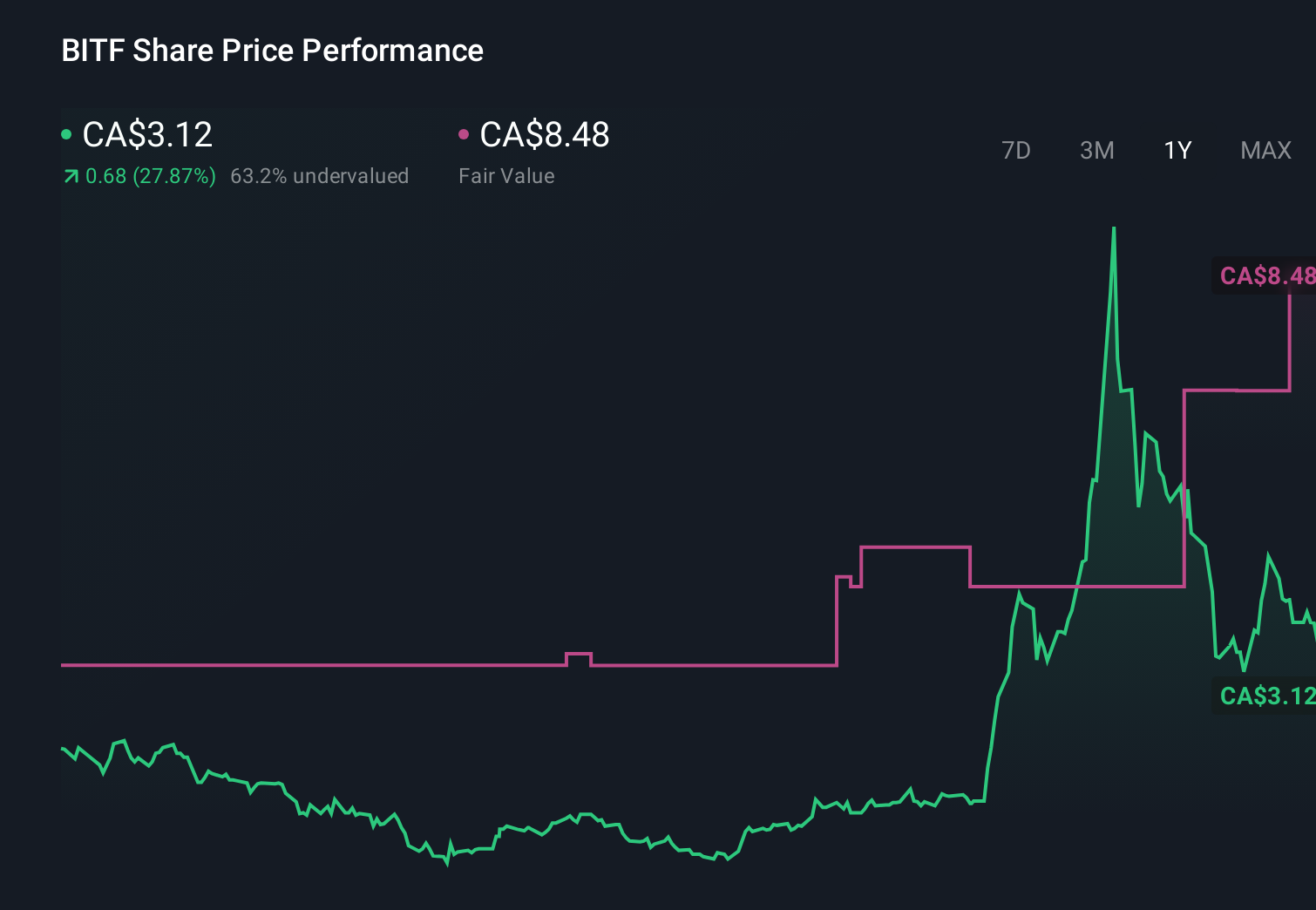Choose the 1Y time range
Screen dimensions: 1316x910
tap(1177, 151)
